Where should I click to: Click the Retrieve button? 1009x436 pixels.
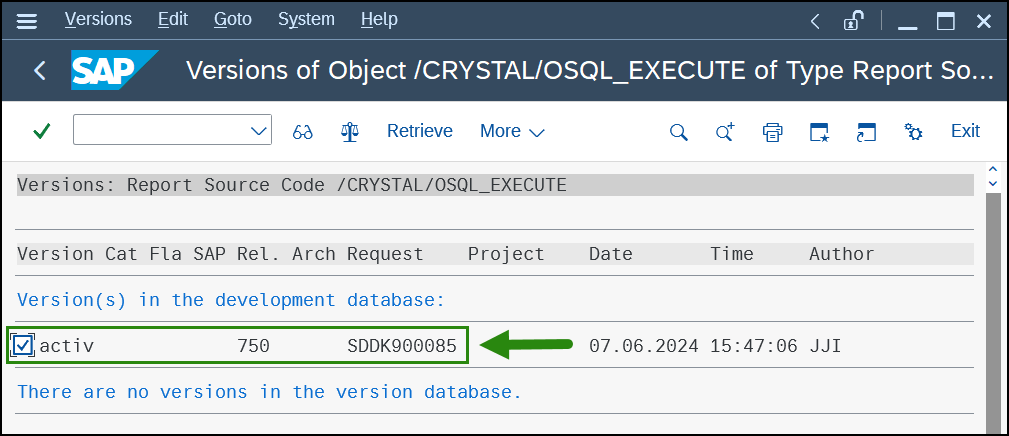[420, 131]
